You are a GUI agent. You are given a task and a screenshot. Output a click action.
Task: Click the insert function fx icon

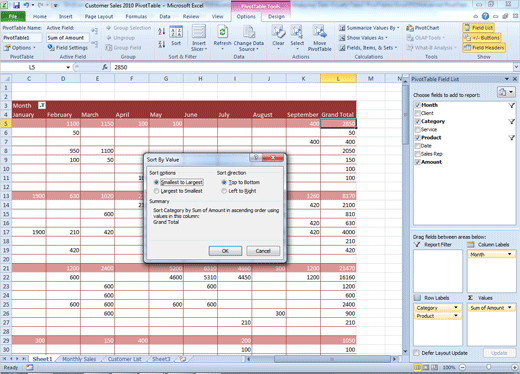click(105, 67)
